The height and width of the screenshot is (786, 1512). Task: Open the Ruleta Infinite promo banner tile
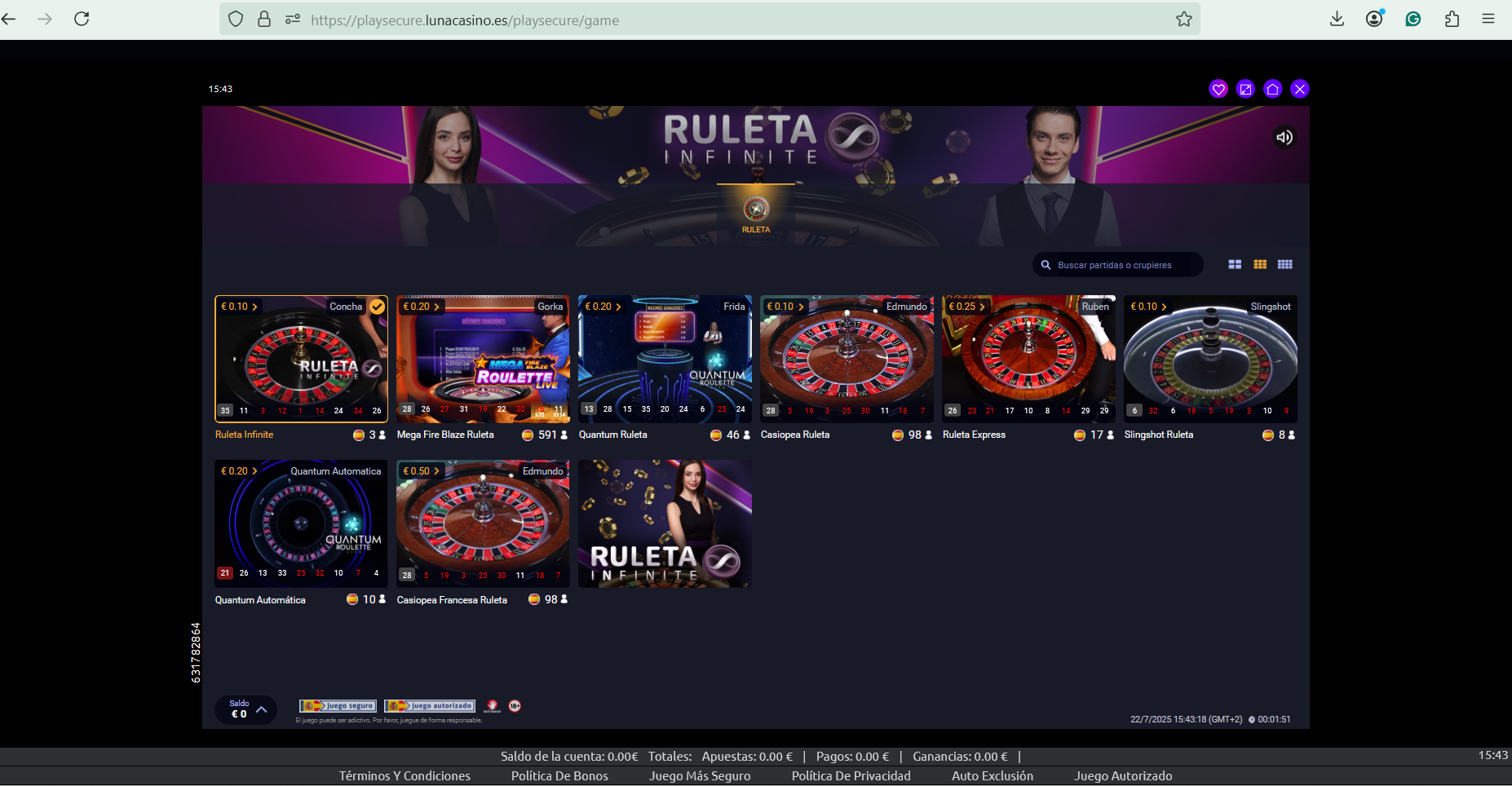[x=665, y=523]
